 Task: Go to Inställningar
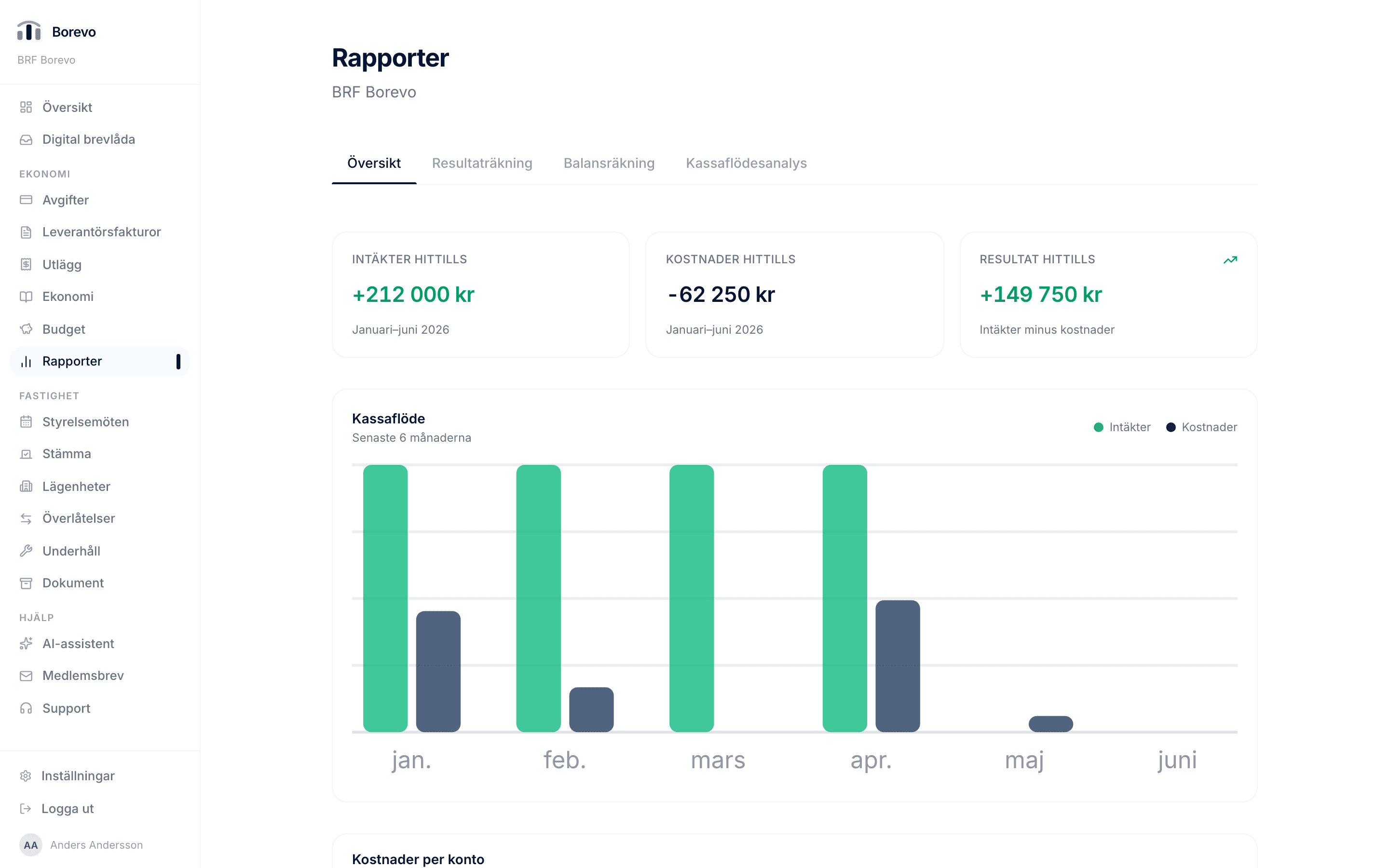(99, 776)
